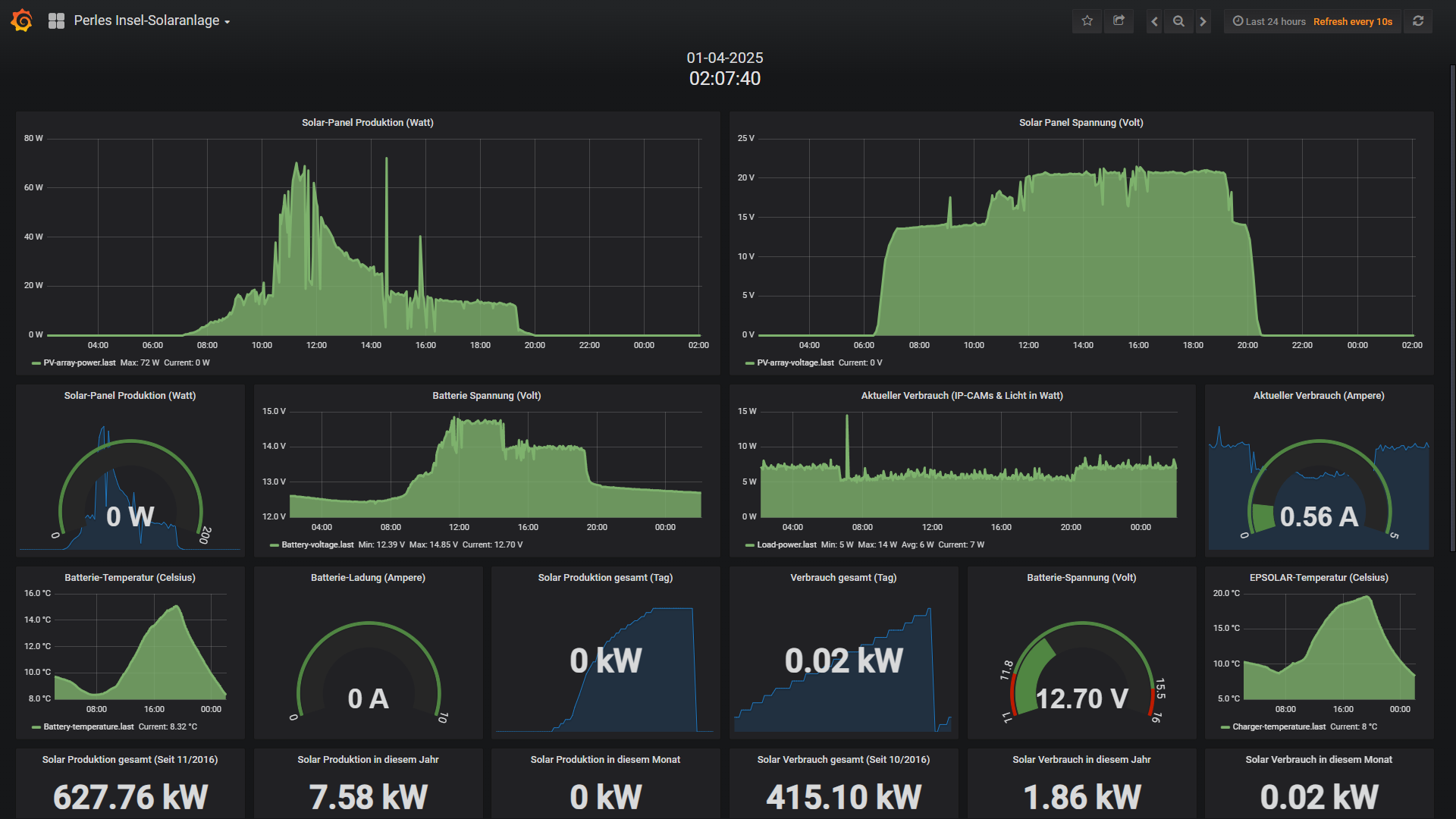Click the share dashboard icon

[1119, 21]
